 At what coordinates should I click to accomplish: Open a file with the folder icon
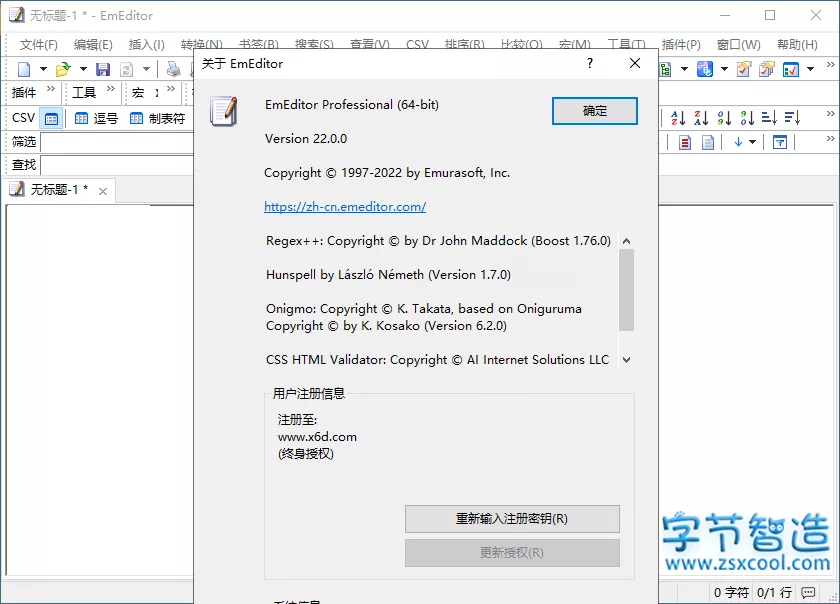(63, 69)
